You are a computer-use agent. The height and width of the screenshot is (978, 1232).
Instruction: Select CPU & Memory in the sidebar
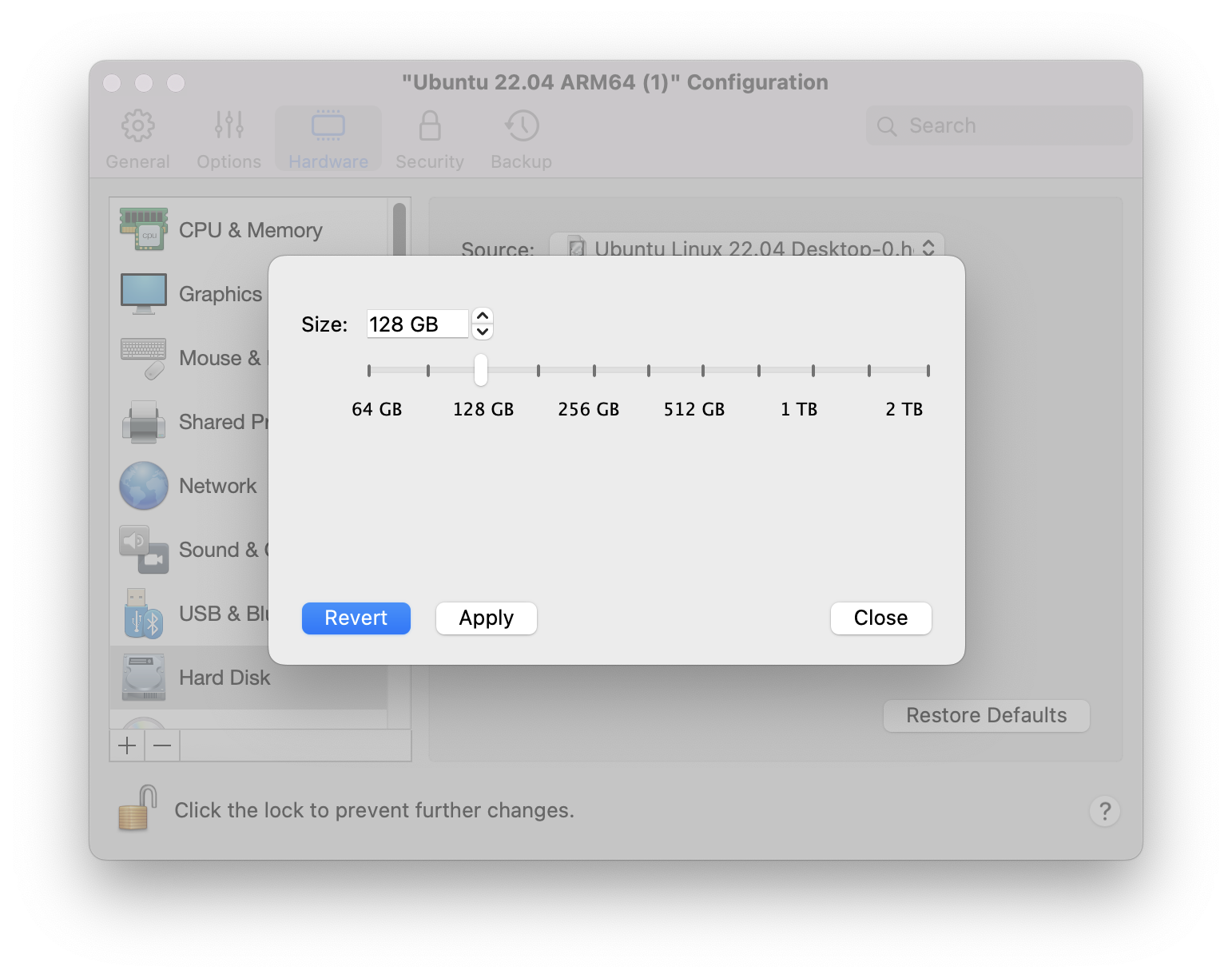click(x=248, y=230)
